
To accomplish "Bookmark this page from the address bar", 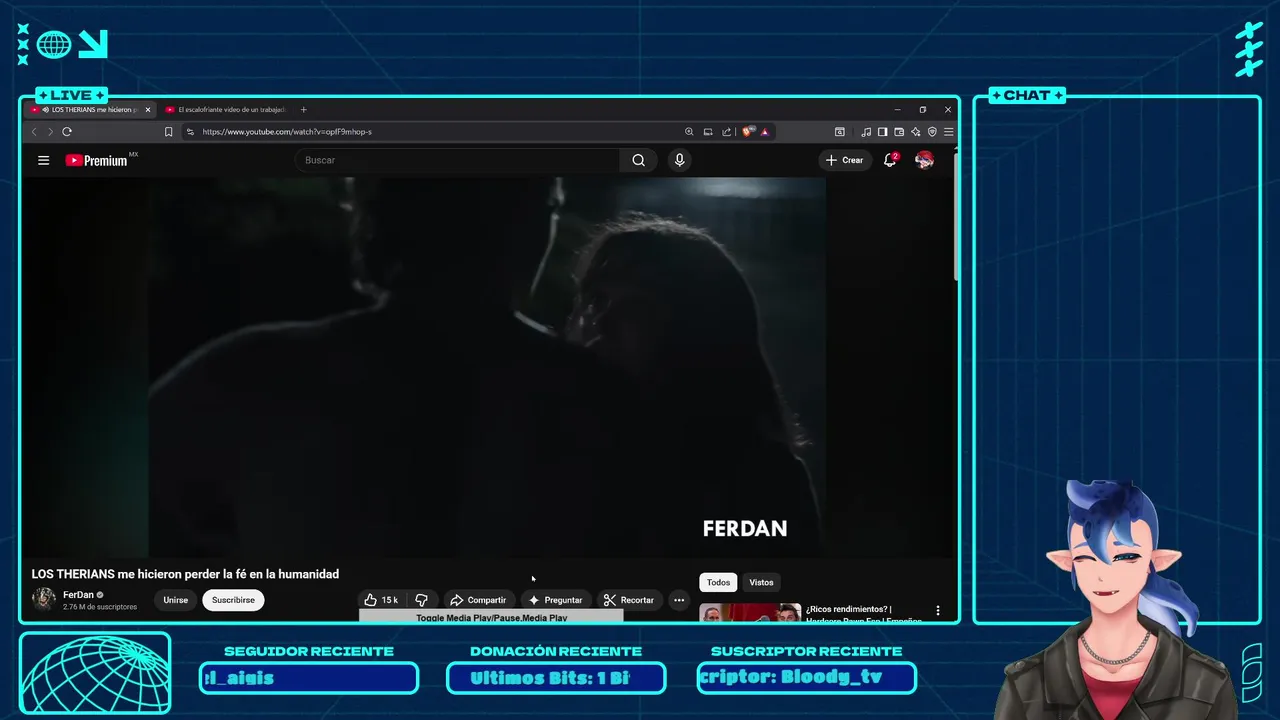I will (x=168, y=132).
